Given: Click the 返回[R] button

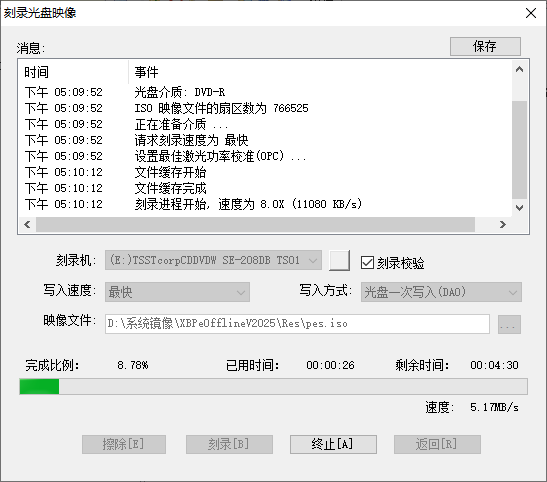Looking at the screenshot, I should click(x=437, y=444).
